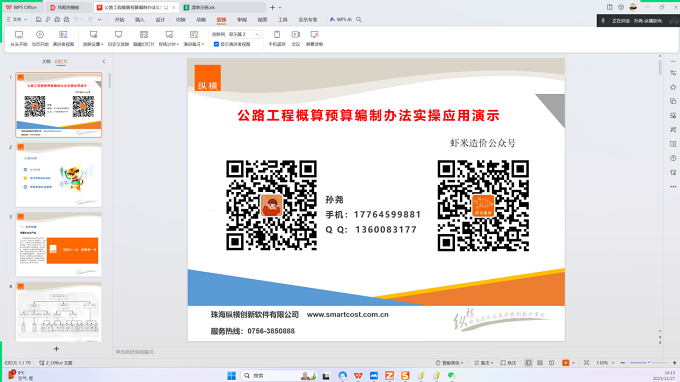Start slideshow from current slide (当页开始)

pos(40,38)
